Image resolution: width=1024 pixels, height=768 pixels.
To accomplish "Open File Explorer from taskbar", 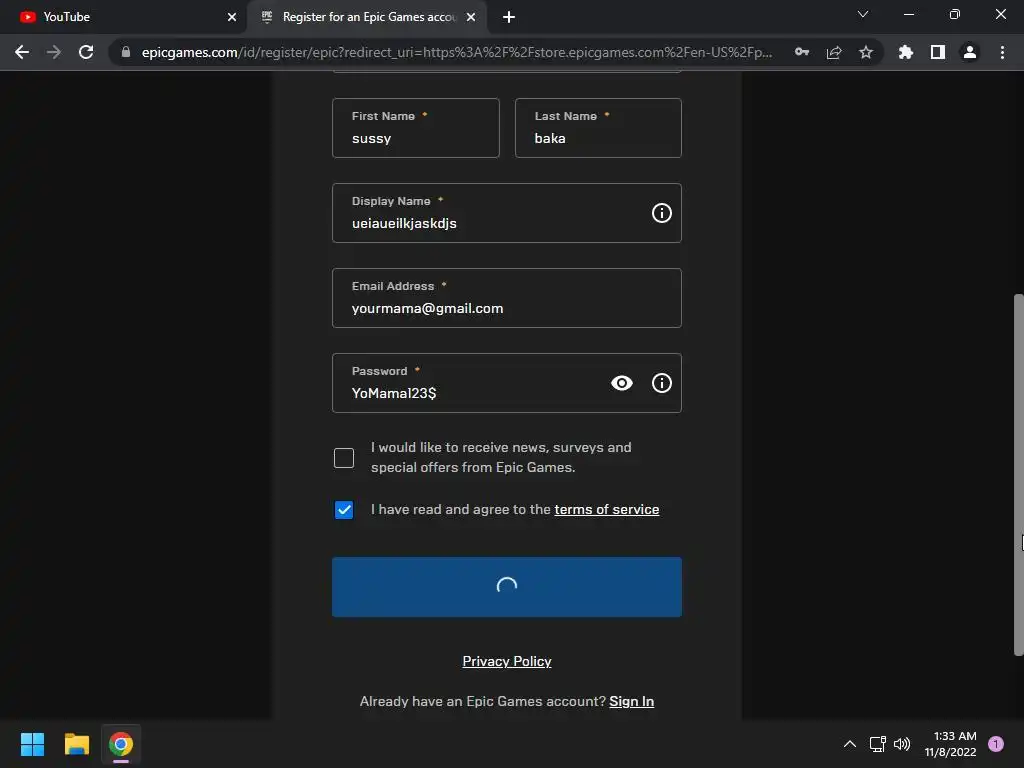I will click(76, 744).
